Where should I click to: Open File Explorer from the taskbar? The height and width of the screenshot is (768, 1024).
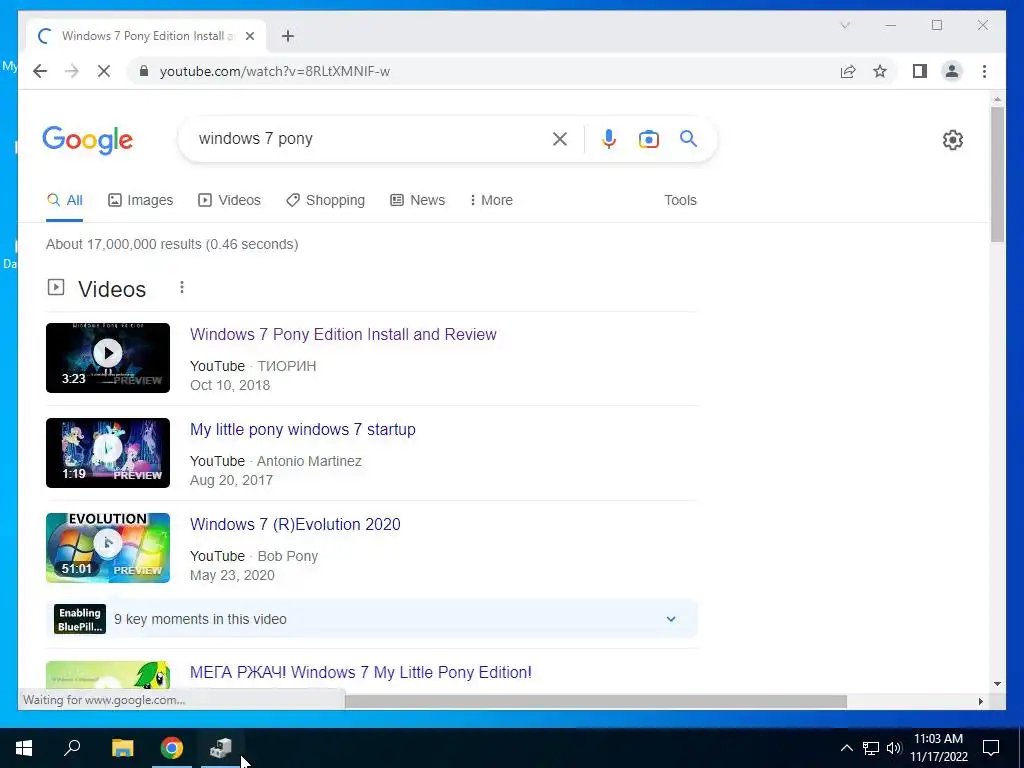[122, 748]
